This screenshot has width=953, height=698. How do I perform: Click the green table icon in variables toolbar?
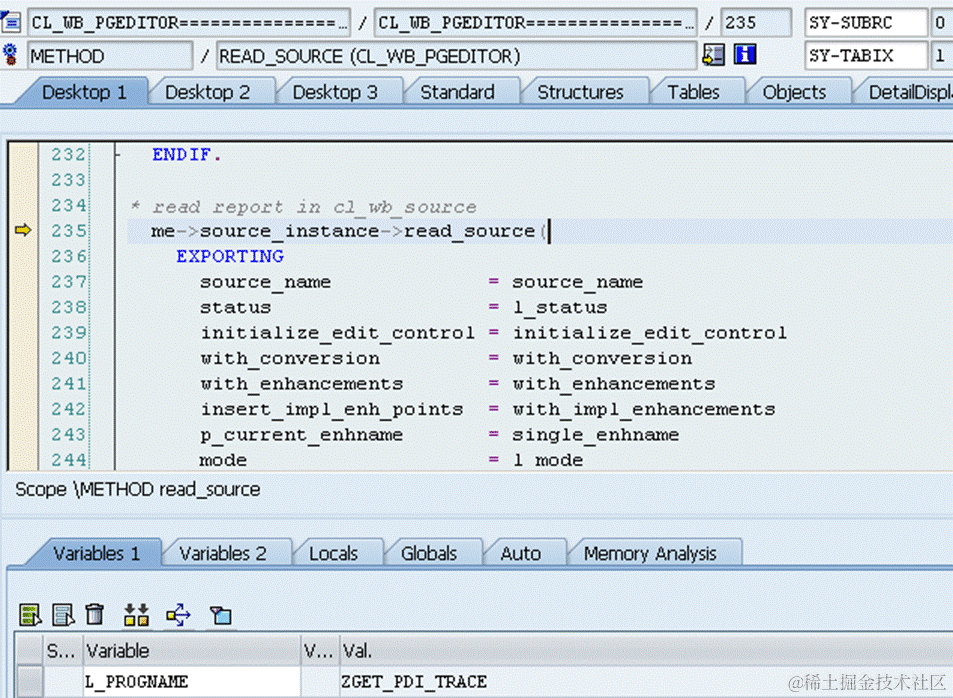click(30, 615)
